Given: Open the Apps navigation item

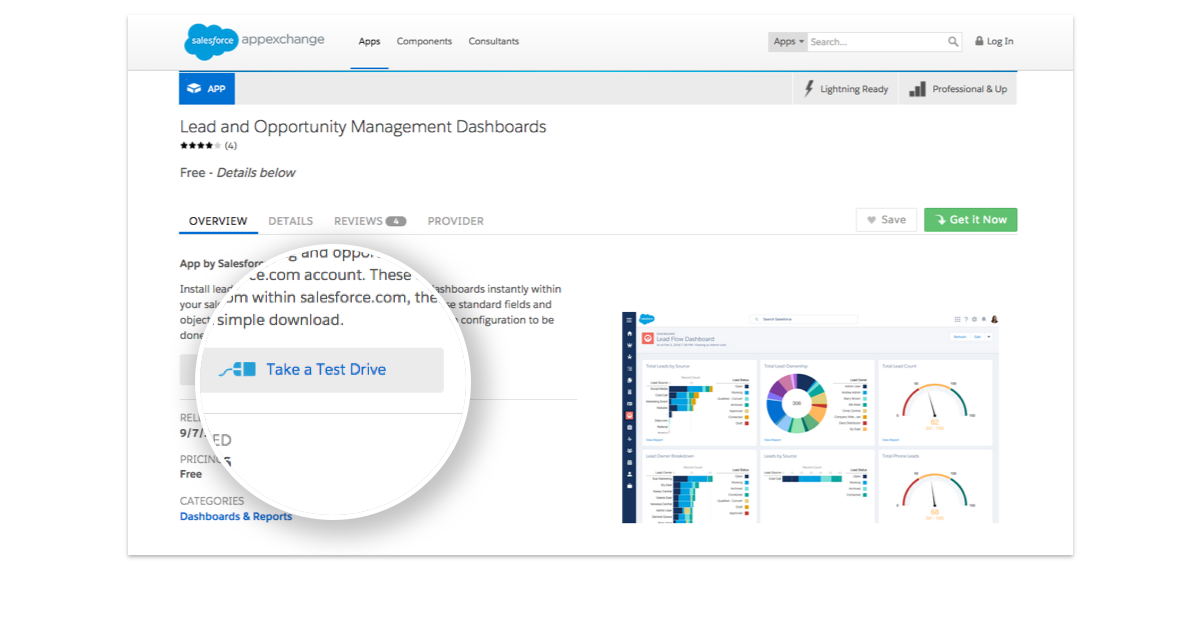Looking at the screenshot, I should click(370, 42).
